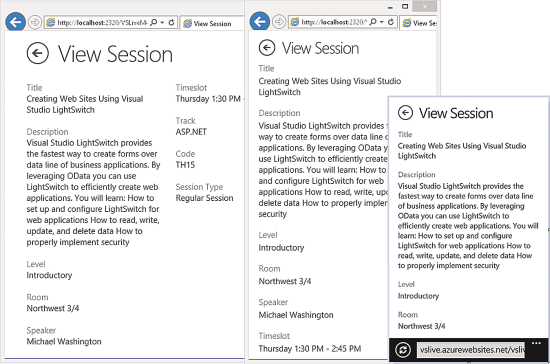
Task: Click the 'TH15' Code value in left window
Action: click(185, 165)
